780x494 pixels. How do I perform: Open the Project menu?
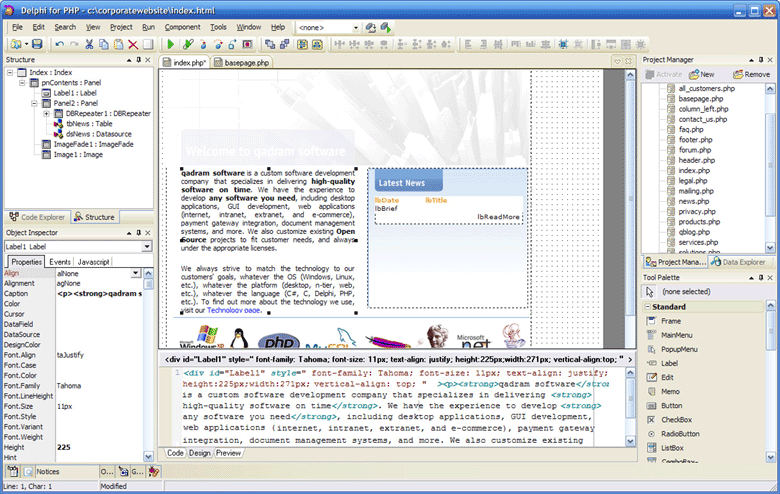click(121, 27)
